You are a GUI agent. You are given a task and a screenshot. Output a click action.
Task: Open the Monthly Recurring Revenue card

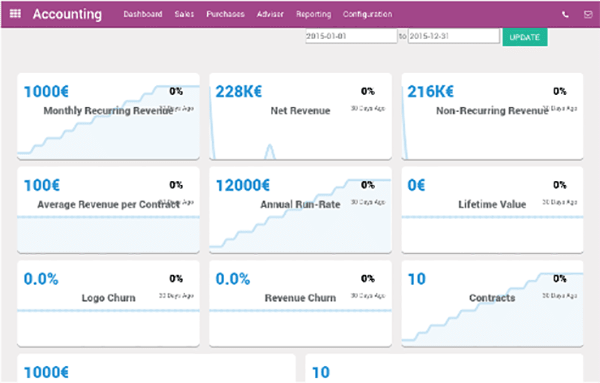pyautogui.click(x=108, y=116)
